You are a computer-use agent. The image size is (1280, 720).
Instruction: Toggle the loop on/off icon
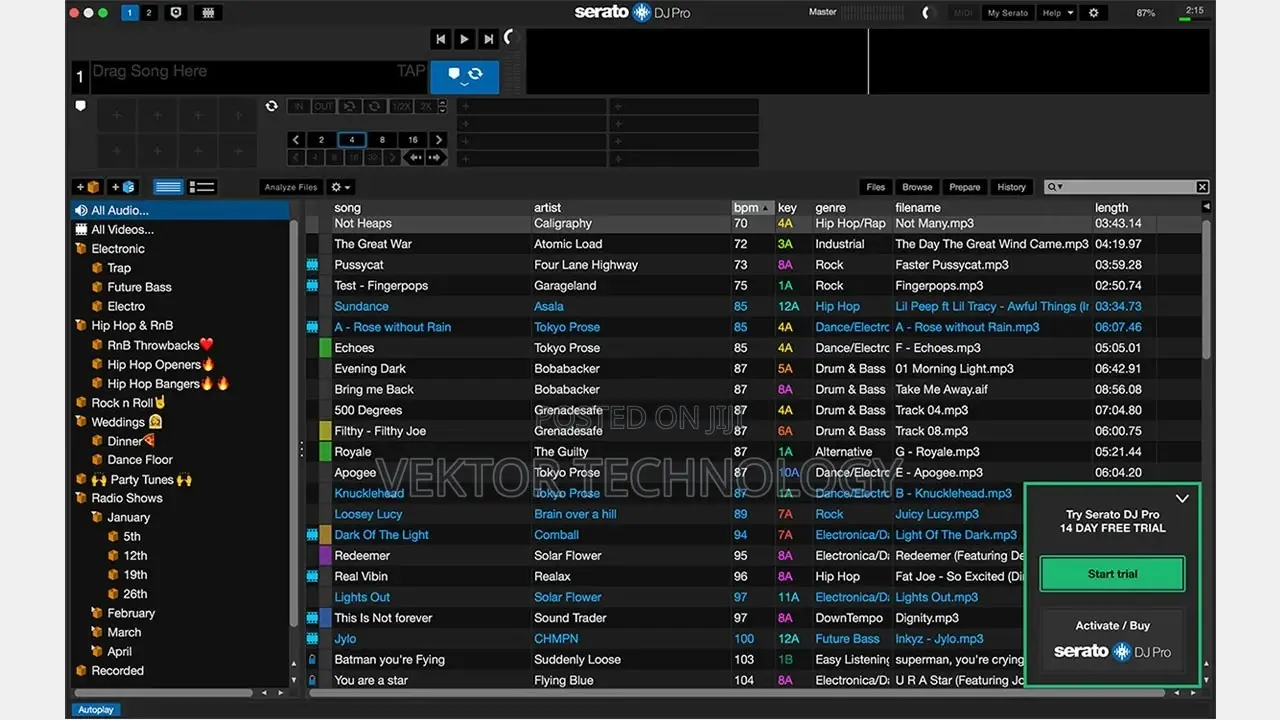tap(374, 106)
